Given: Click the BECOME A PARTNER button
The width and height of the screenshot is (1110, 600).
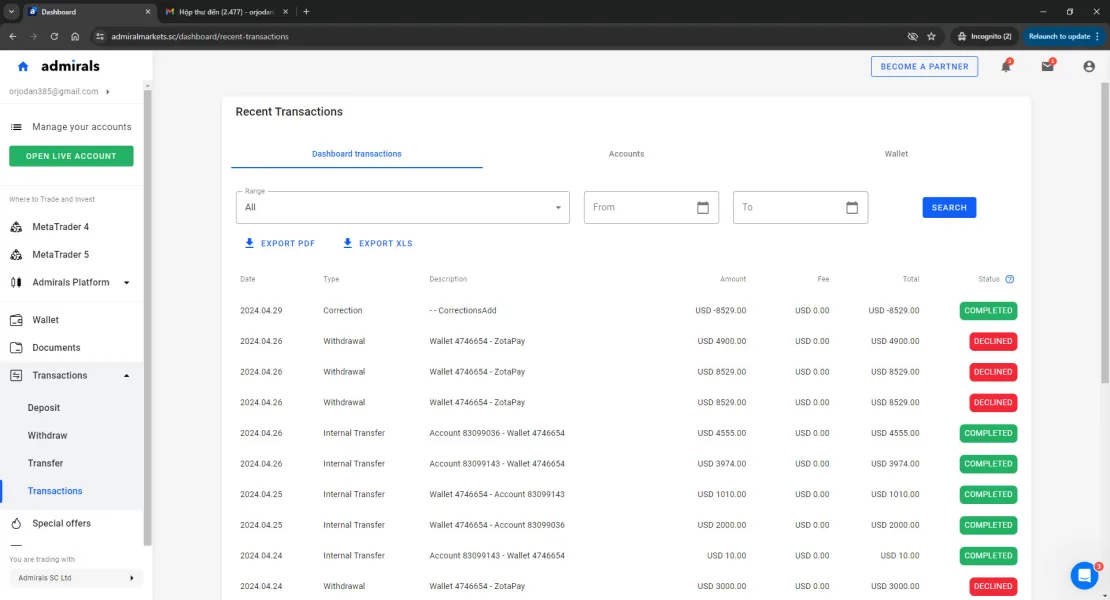Looking at the screenshot, I should click(924, 67).
